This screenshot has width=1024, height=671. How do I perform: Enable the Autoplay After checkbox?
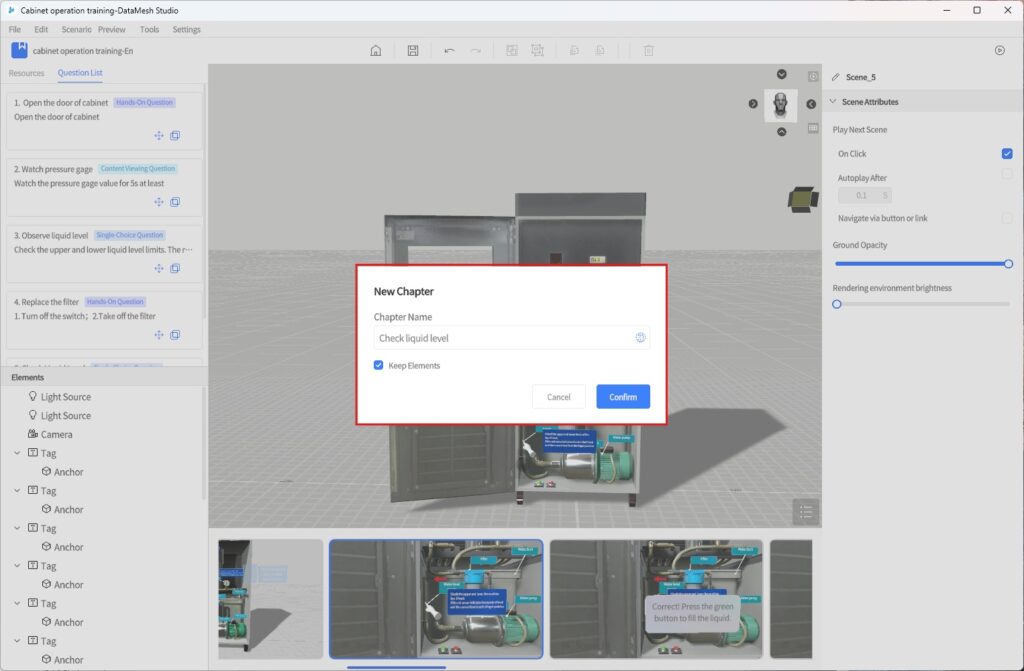(x=1007, y=175)
